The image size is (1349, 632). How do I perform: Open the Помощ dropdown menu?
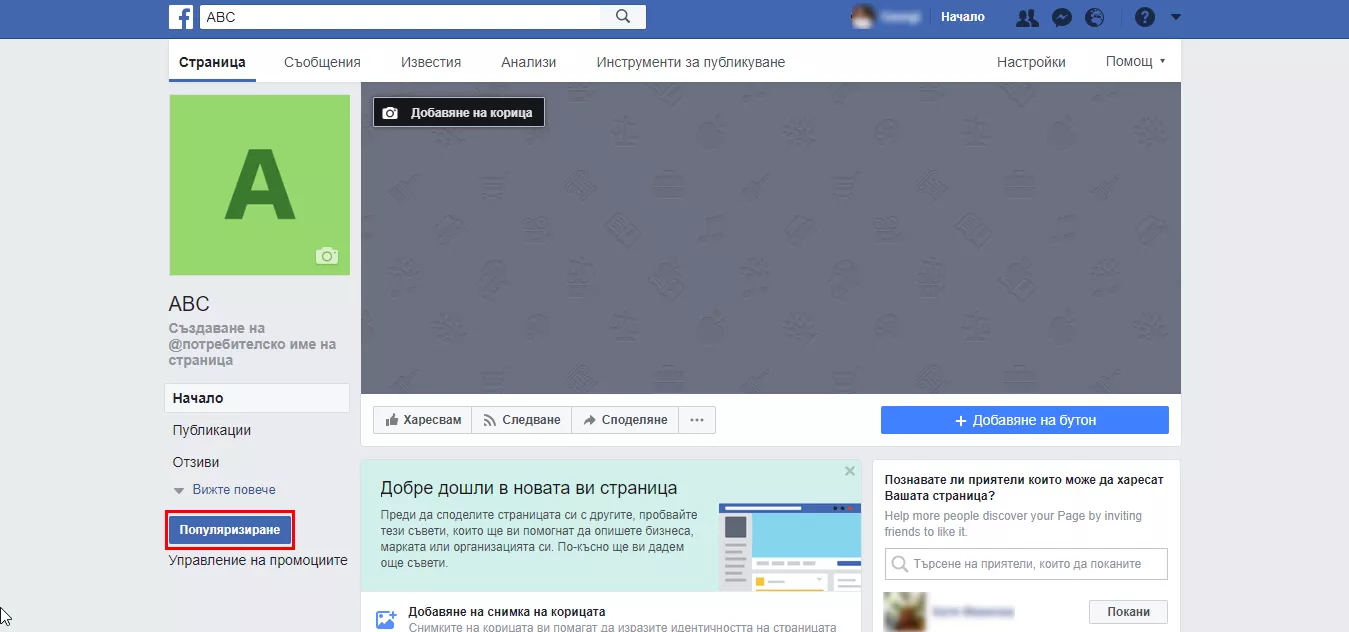pos(1135,61)
